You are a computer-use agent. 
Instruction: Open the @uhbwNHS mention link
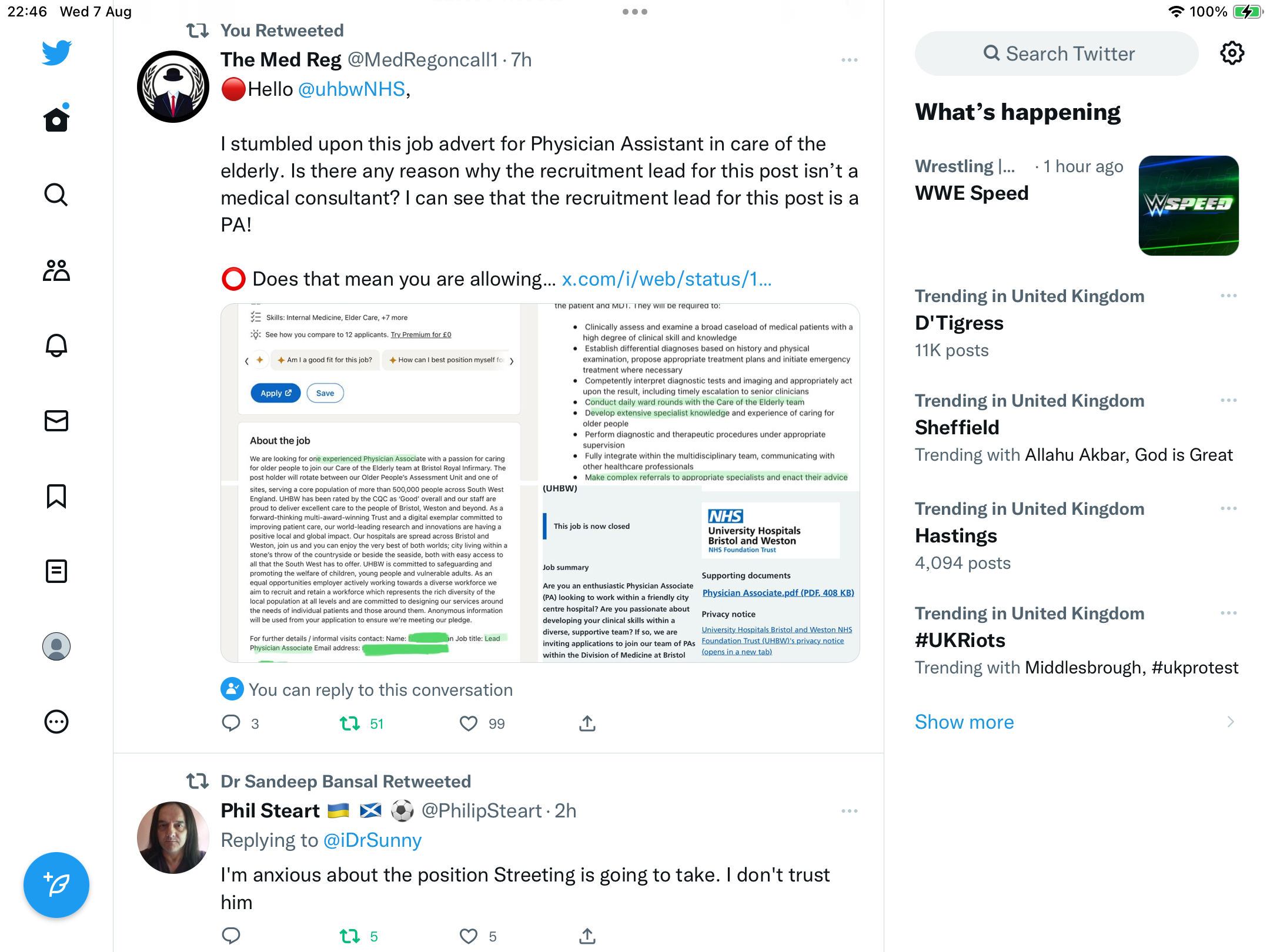click(x=352, y=89)
